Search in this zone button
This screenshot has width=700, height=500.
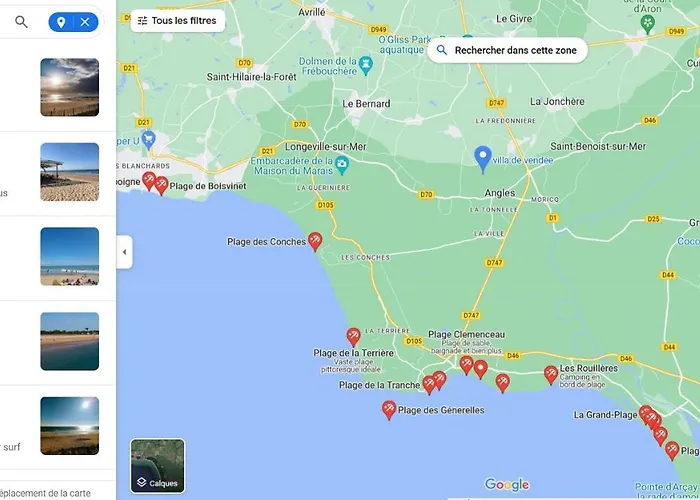click(507, 50)
